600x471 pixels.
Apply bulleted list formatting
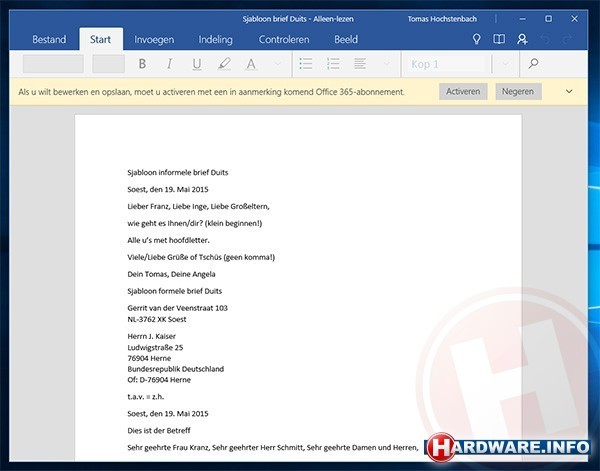point(306,64)
